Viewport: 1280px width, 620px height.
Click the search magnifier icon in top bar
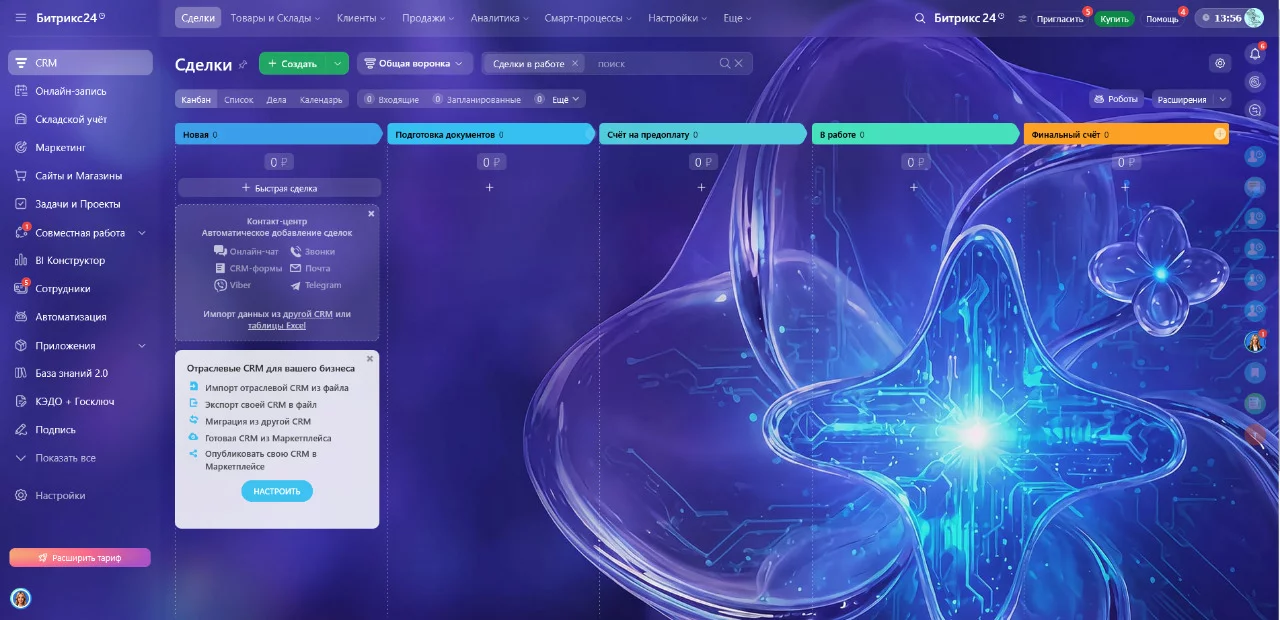point(920,18)
